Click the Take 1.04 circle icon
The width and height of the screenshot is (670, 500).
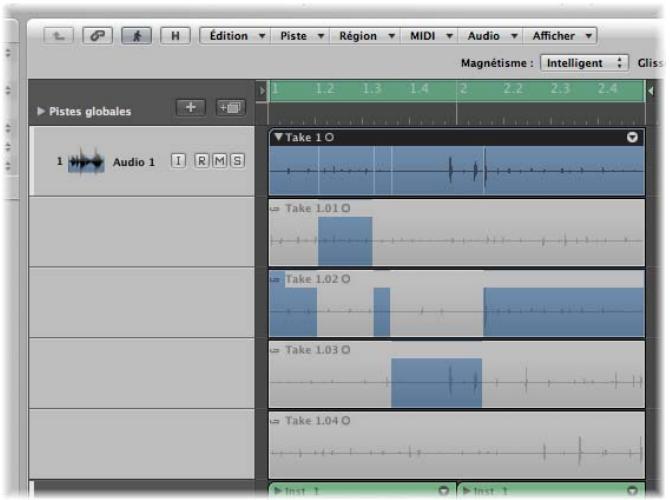pyautogui.click(x=346, y=421)
